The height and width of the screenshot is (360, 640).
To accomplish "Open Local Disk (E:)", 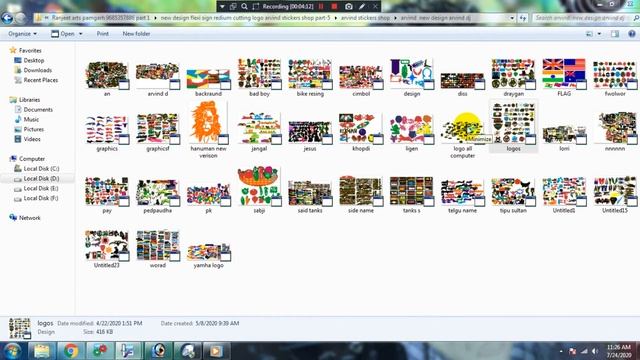I will click(x=41, y=189).
